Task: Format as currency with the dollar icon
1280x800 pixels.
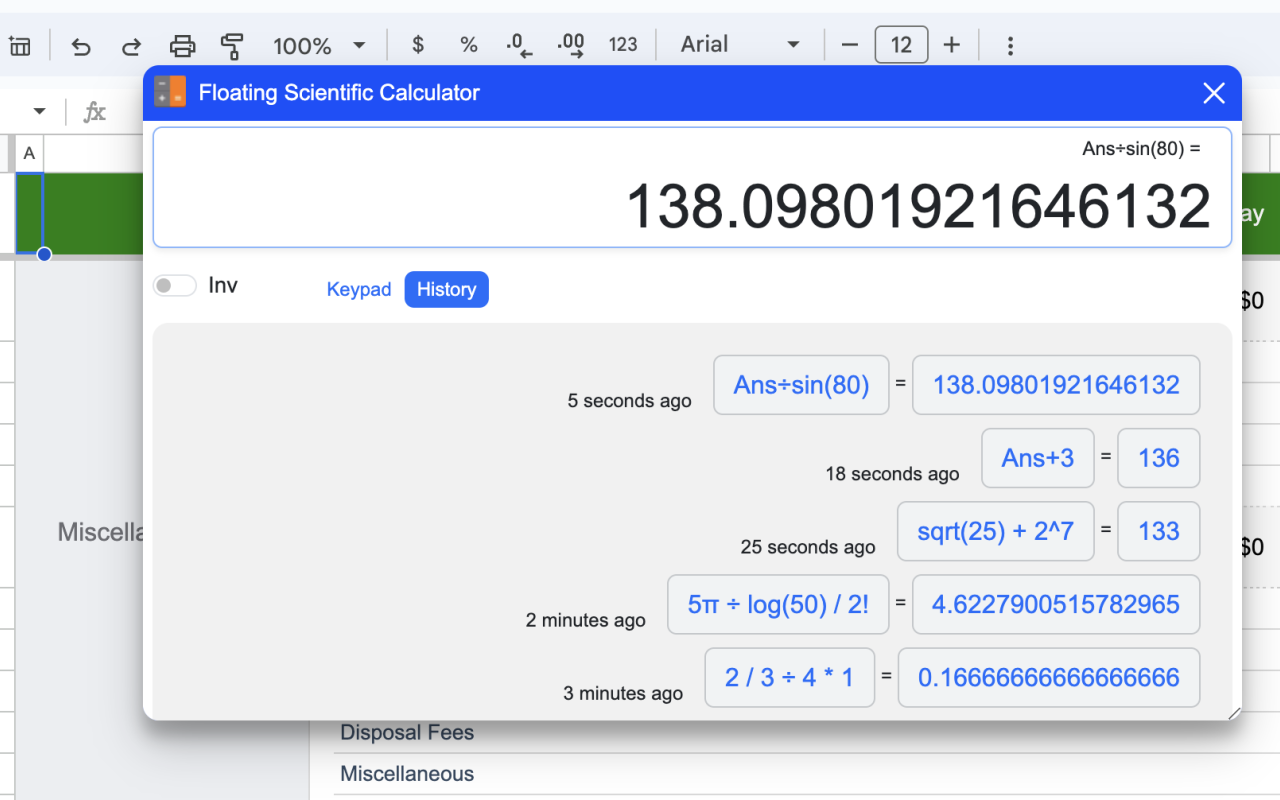Action: point(418,45)
